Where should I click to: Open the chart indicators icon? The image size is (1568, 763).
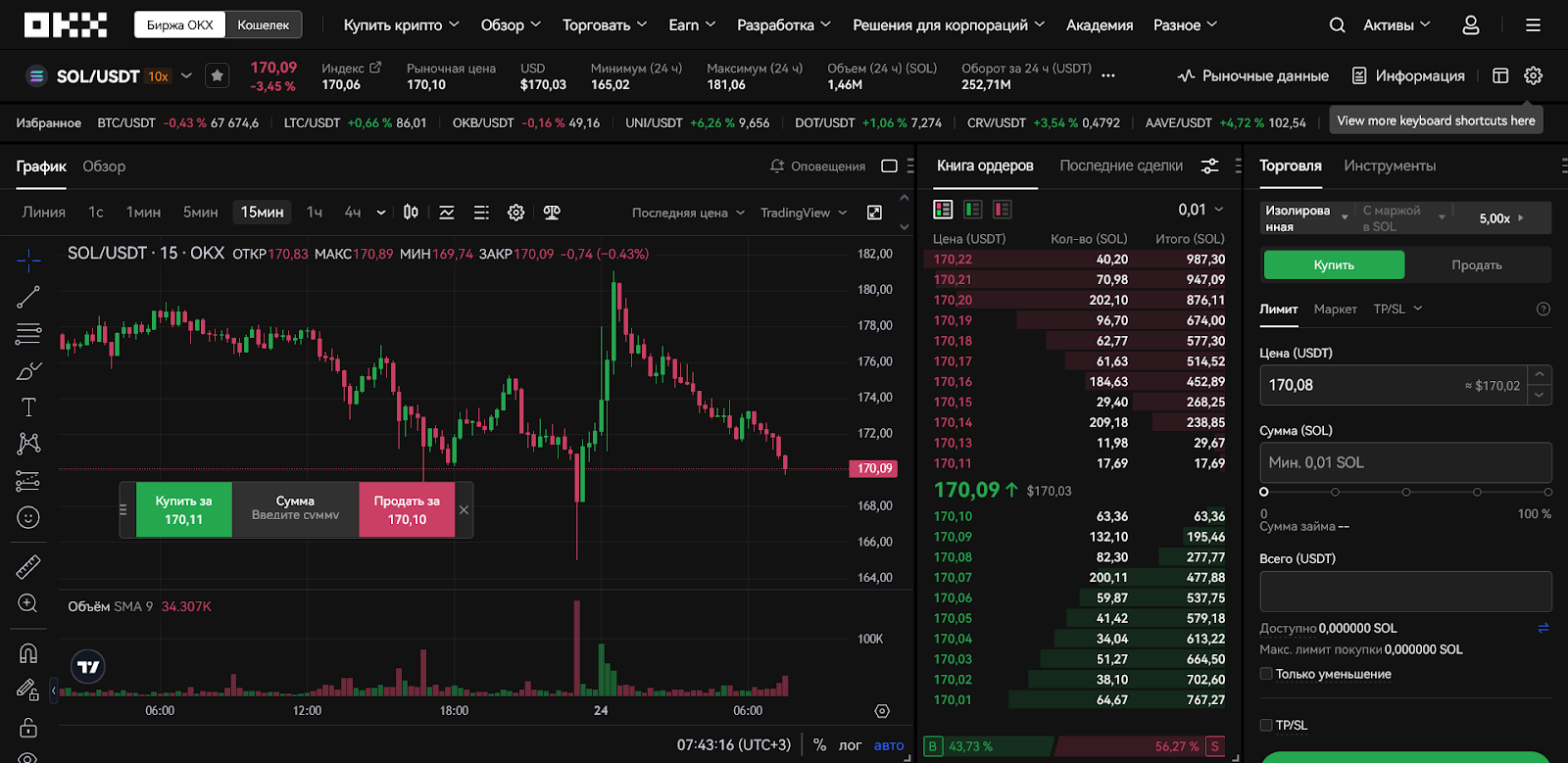click(x=447, y=213)
